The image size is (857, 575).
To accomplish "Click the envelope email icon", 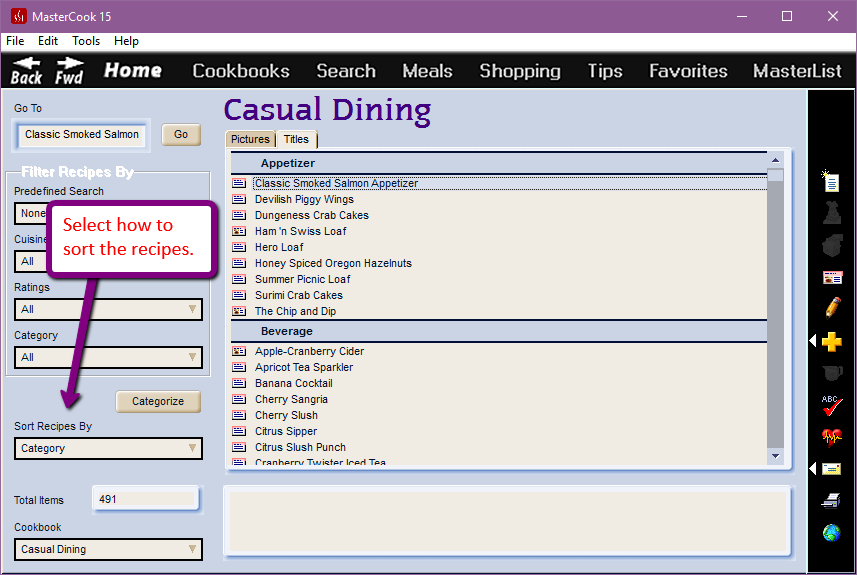I will coord(831,469).
